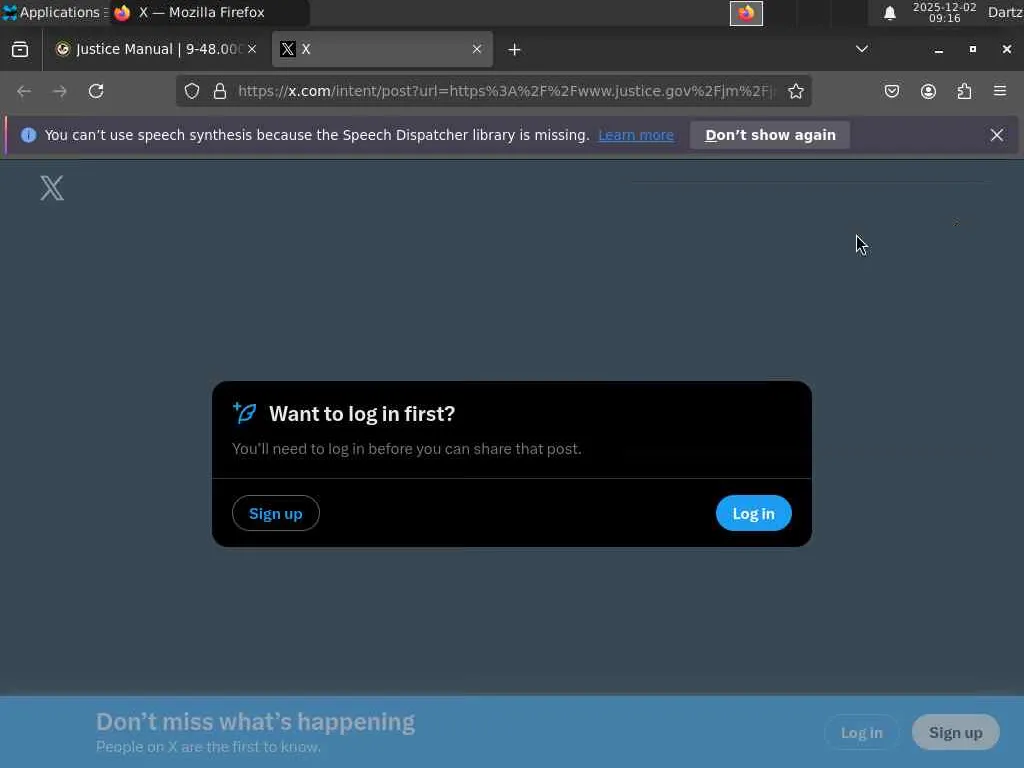Close the X tab
Viewport: 1024px width, 768px height.
click(477, 49)
